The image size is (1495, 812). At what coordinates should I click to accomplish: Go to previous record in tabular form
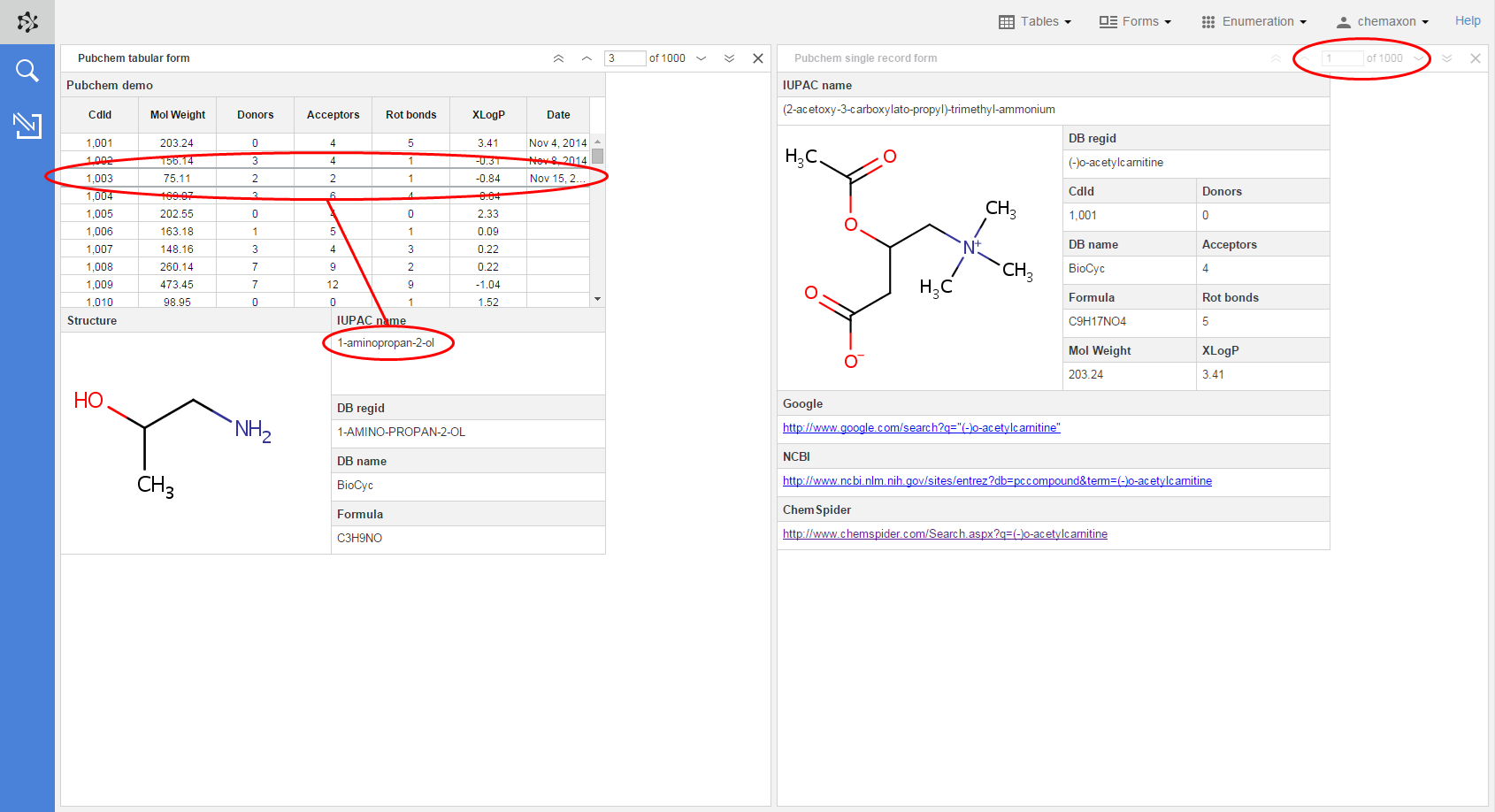(x=586, y=58)
